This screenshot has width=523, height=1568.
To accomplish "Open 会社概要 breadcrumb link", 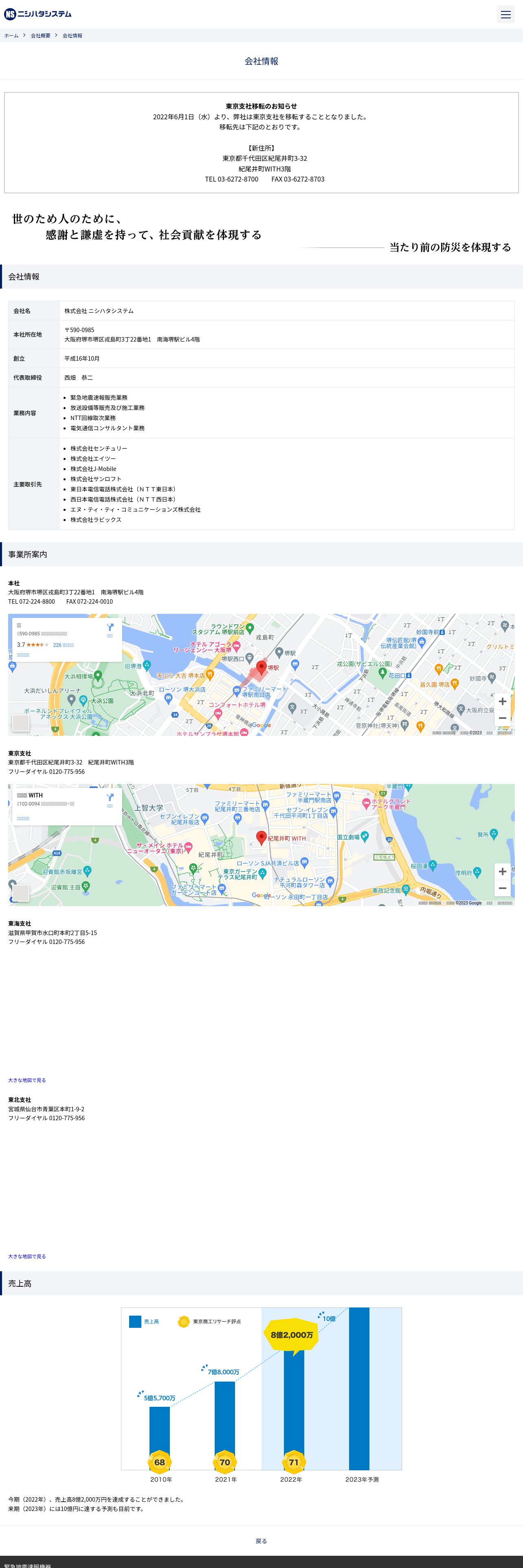I will (41, 36).
